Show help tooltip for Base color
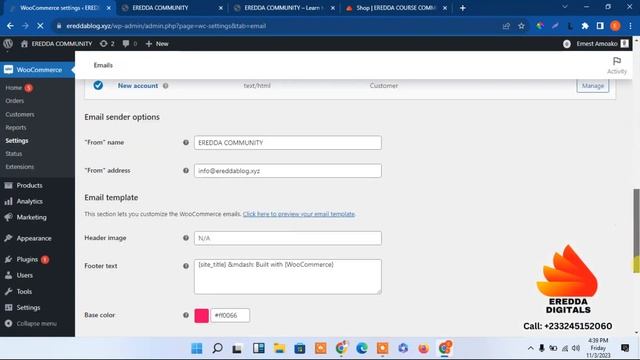 pyautogui.click(x=186, y=315)
